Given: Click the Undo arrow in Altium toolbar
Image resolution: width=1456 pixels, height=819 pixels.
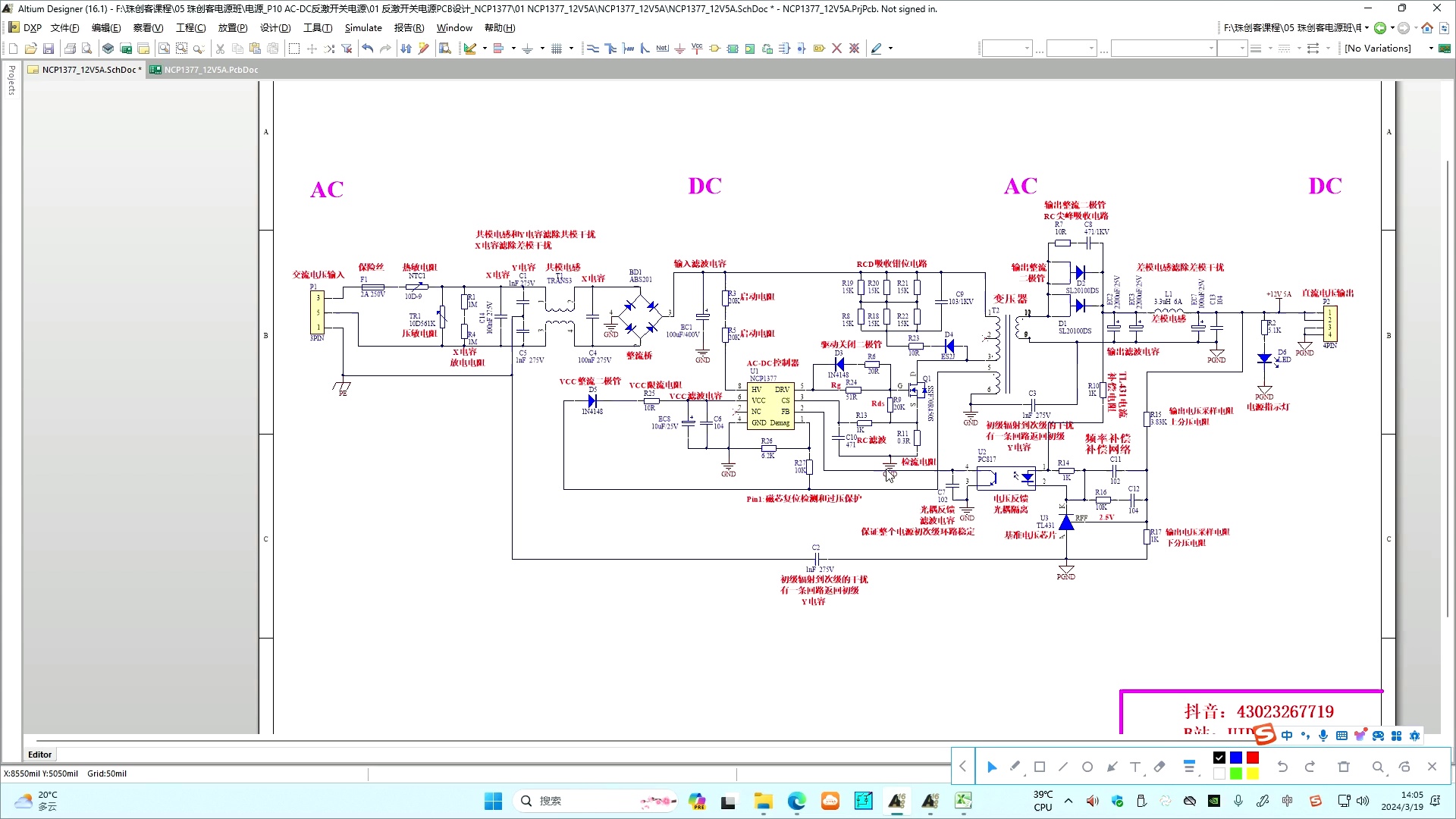Looking at the screenshot, I should 368,49.
